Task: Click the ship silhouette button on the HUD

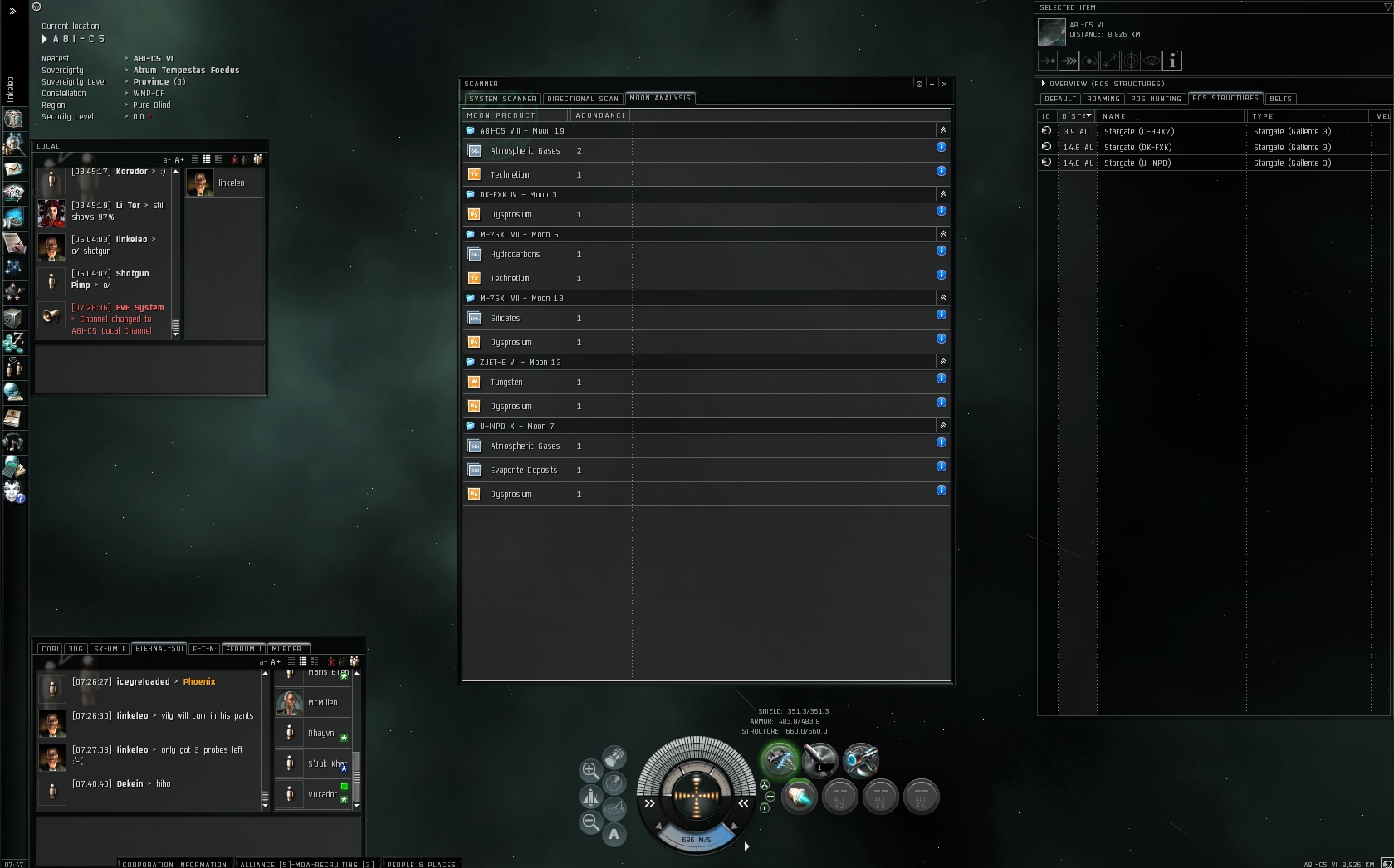Action: (x=590, y=797)
